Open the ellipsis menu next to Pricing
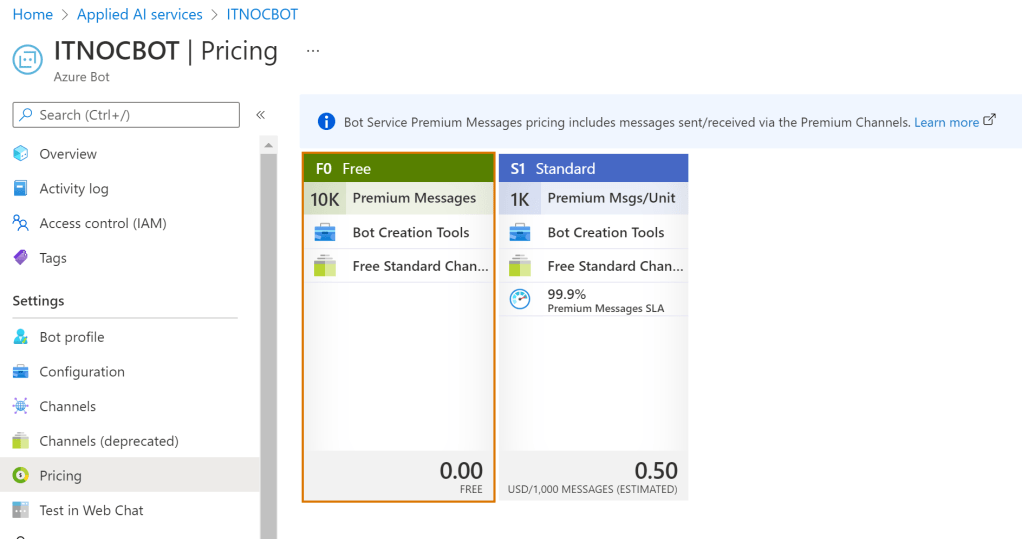The image size is (1022, 539). tap(313, 50)
